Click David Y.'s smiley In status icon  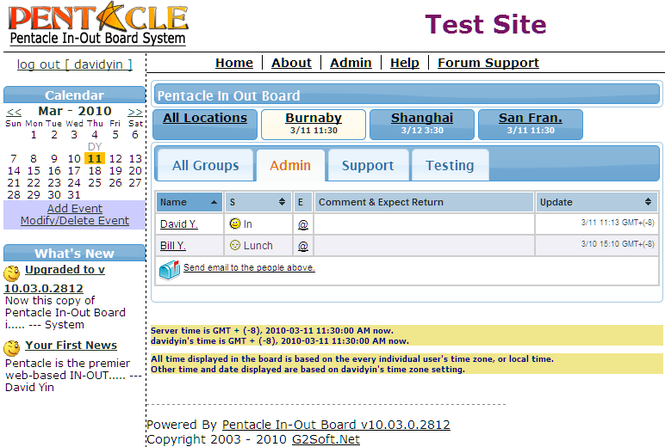pyautogui.click(x=235, y=223)
